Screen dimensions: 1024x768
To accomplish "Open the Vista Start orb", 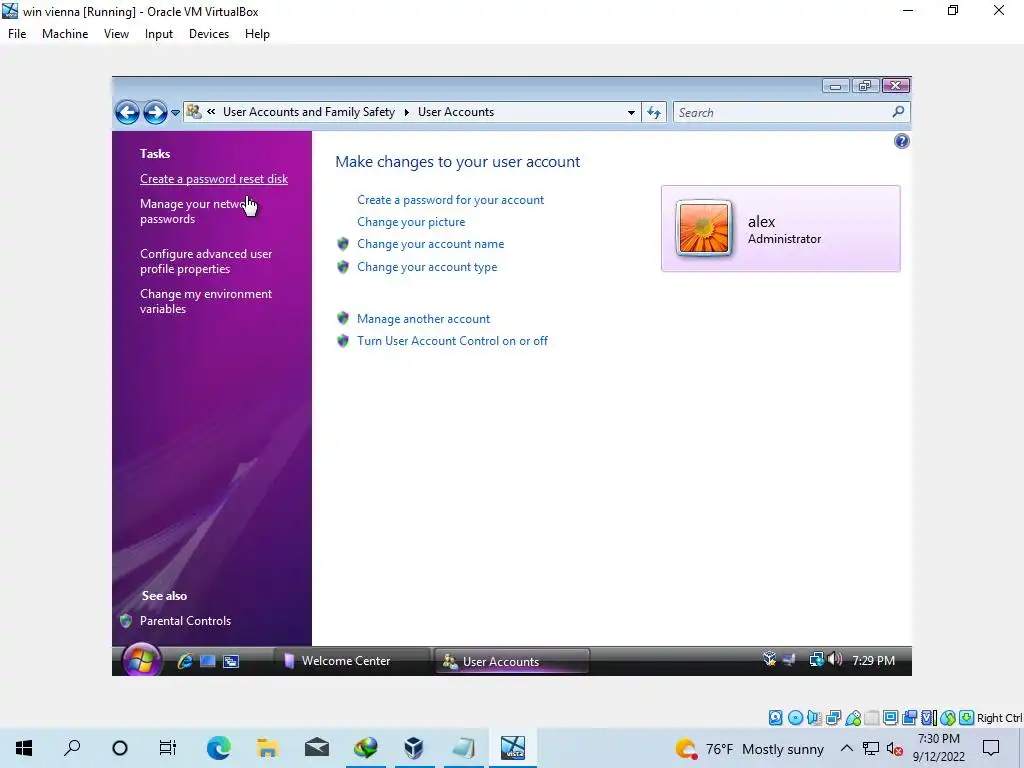I will click(141, 660).
